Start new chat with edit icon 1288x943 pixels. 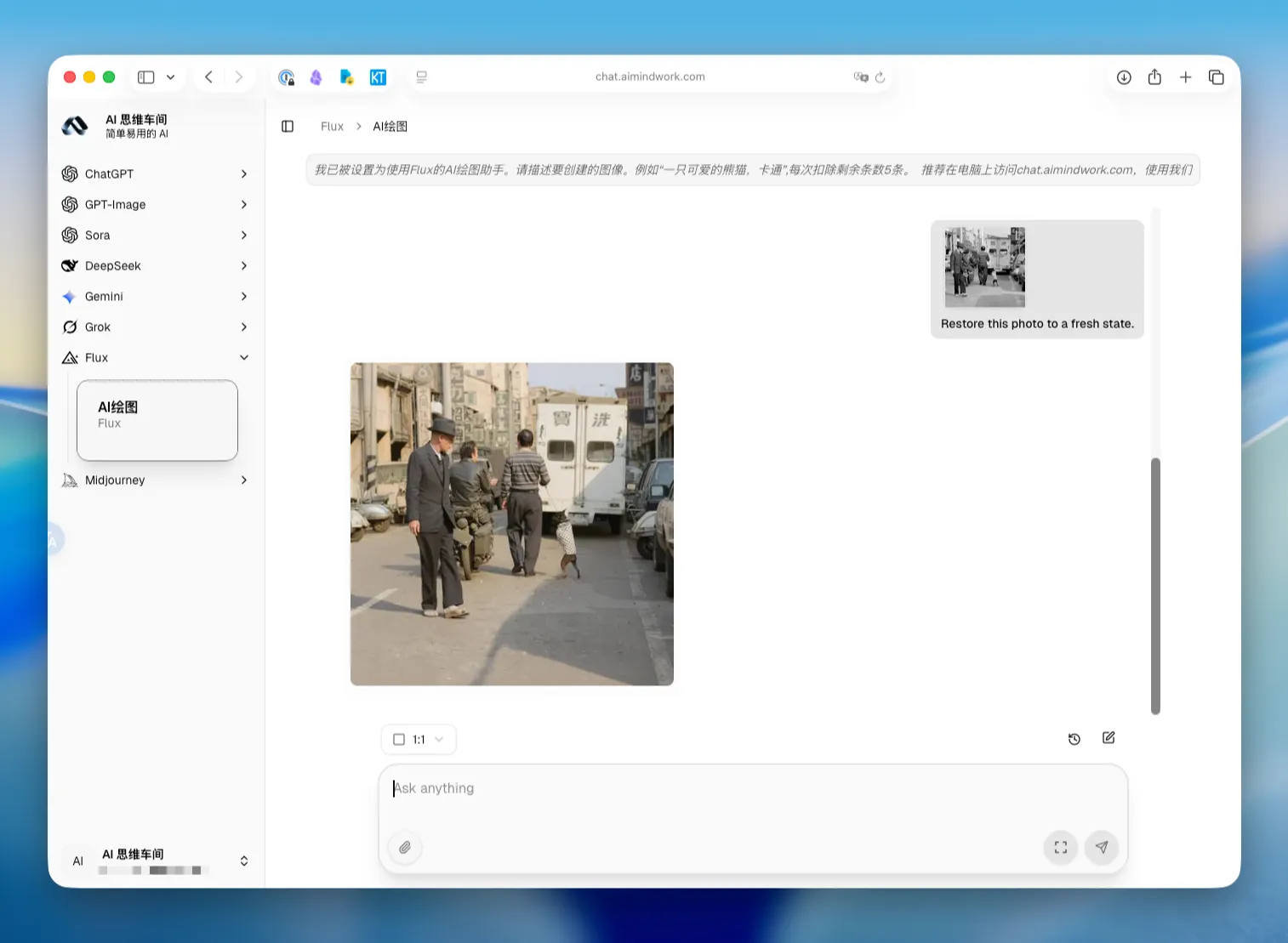pyautogui.click(x=1108, y=738)
